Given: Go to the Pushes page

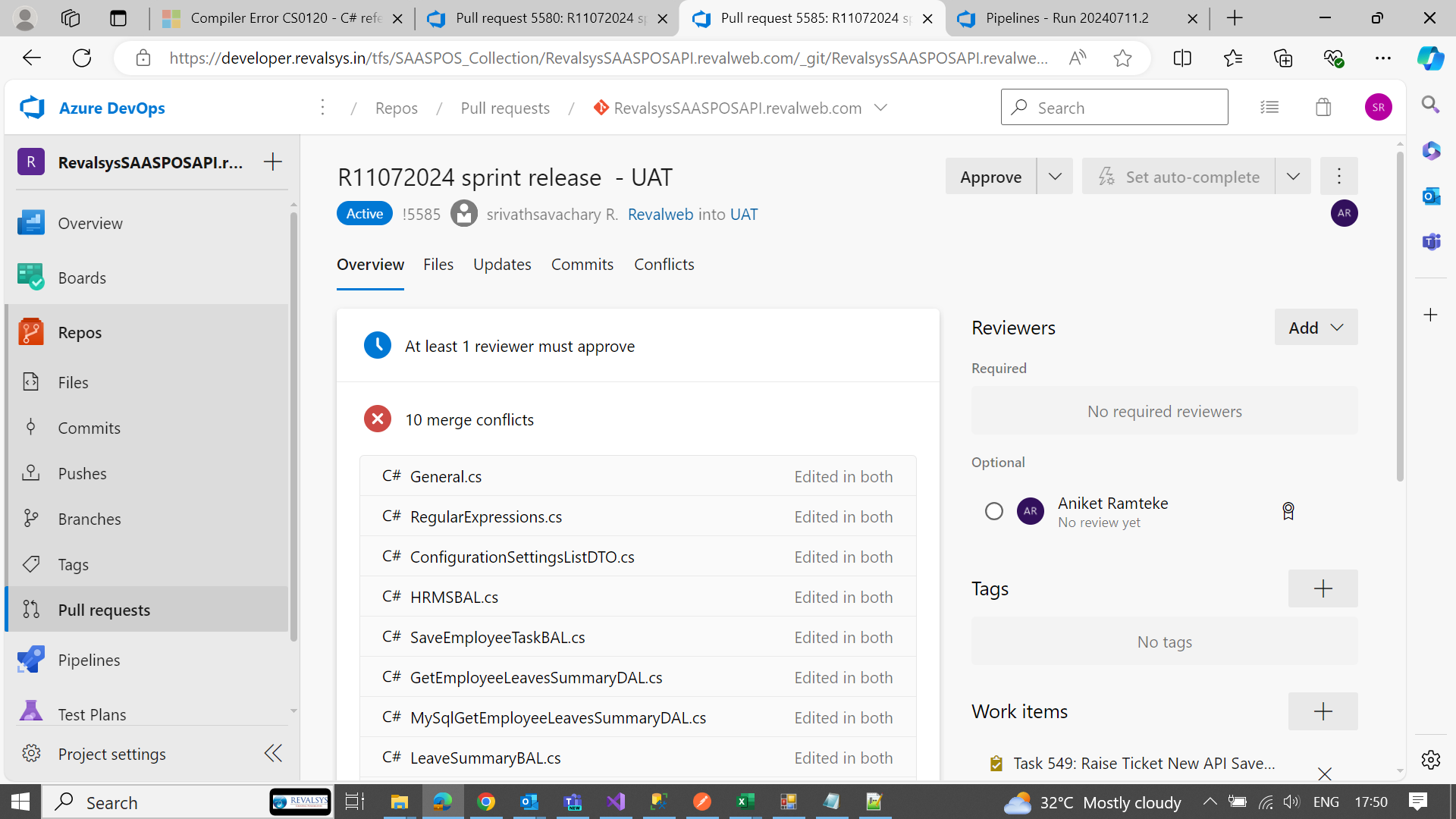Looking at the screenshot, I should point(82,473).
